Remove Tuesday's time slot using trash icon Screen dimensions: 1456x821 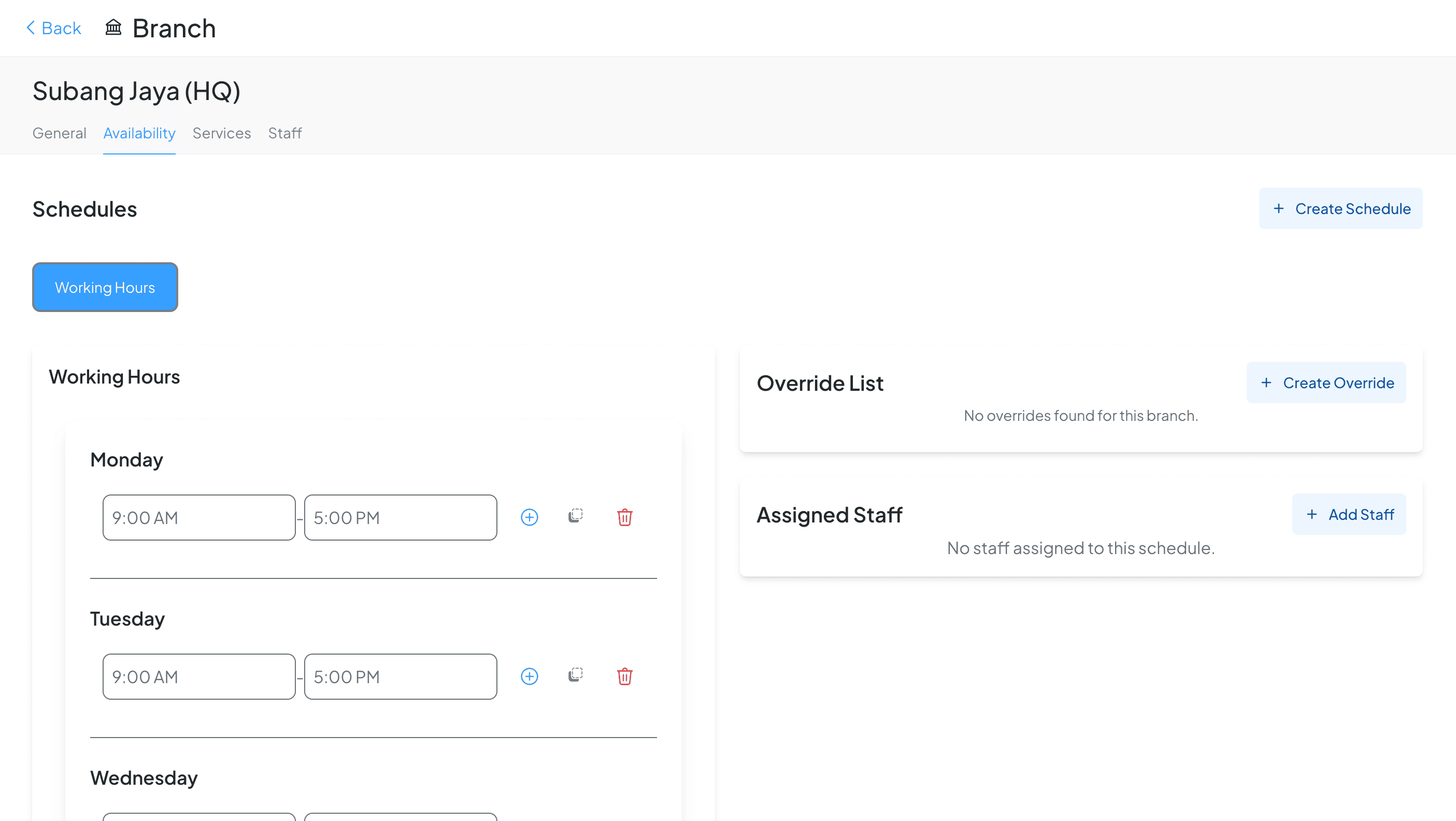click(x=624, y=676)
